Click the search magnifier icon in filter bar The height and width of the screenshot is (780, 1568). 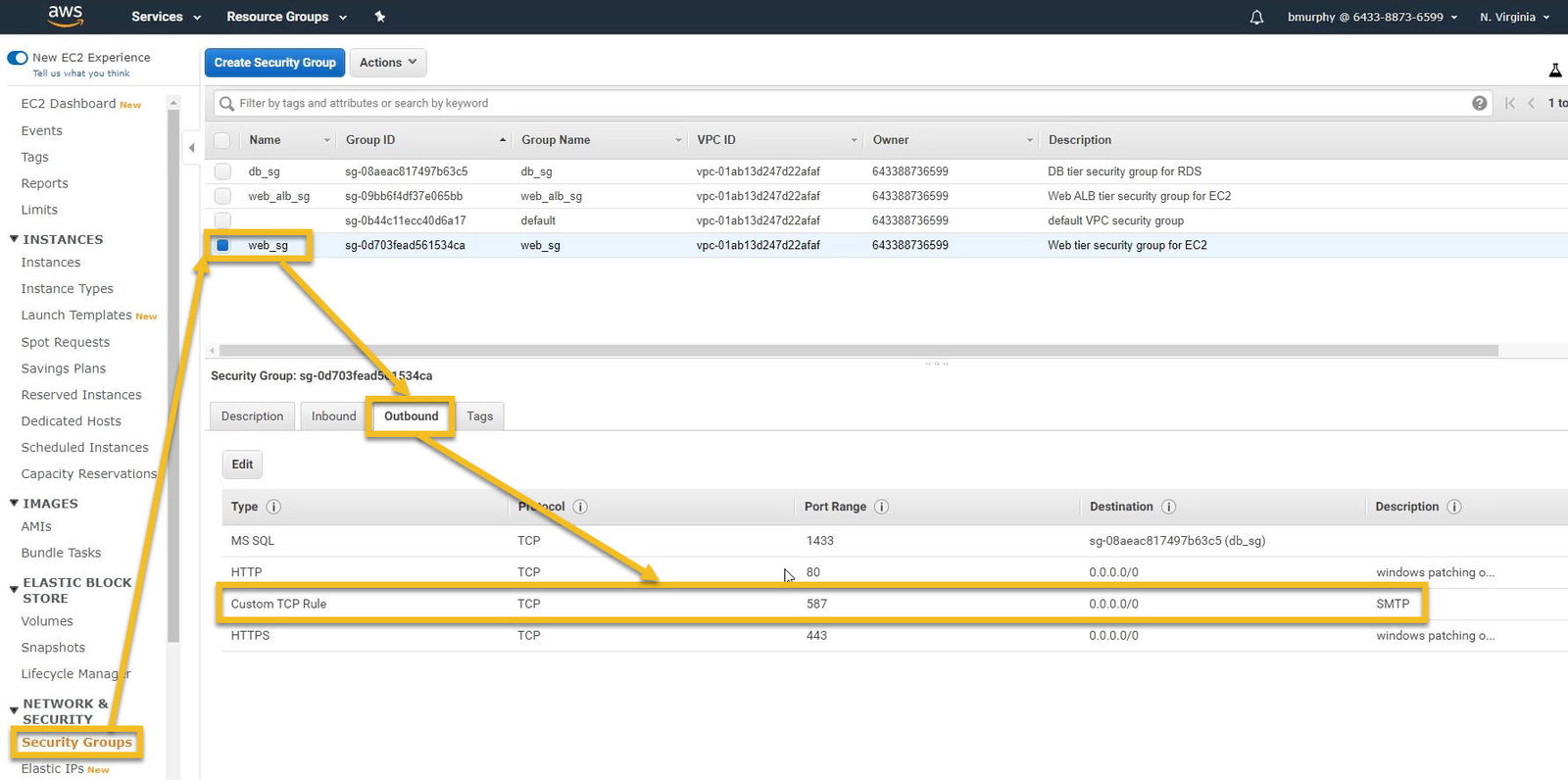pos(227,103)
